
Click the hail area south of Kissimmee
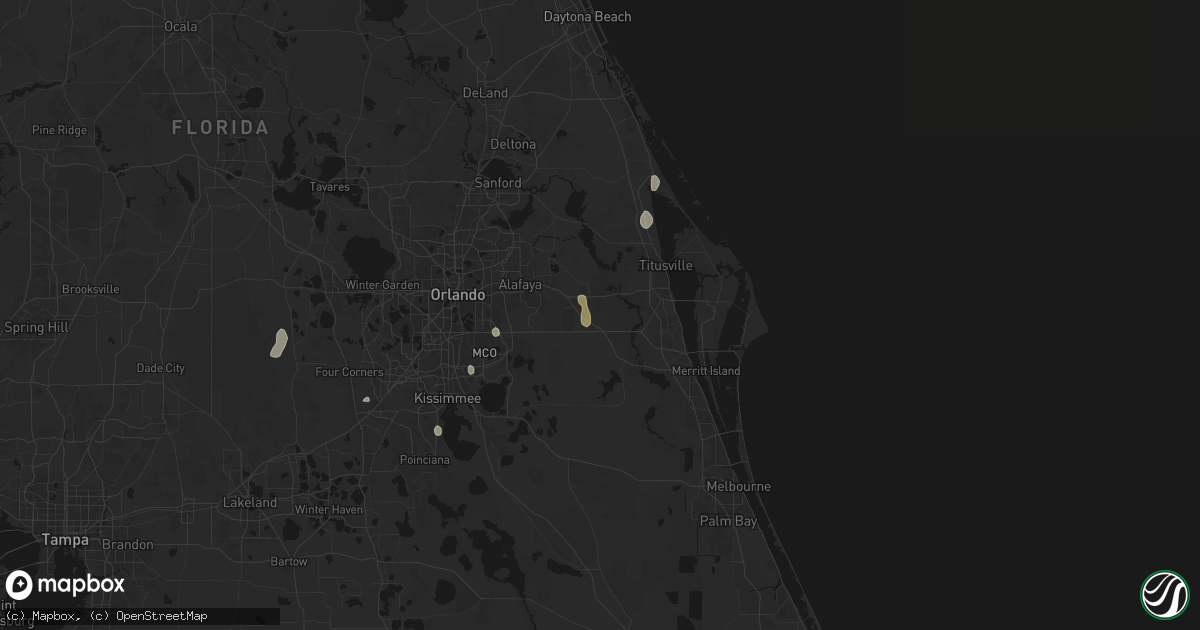[x=438, y=431]
